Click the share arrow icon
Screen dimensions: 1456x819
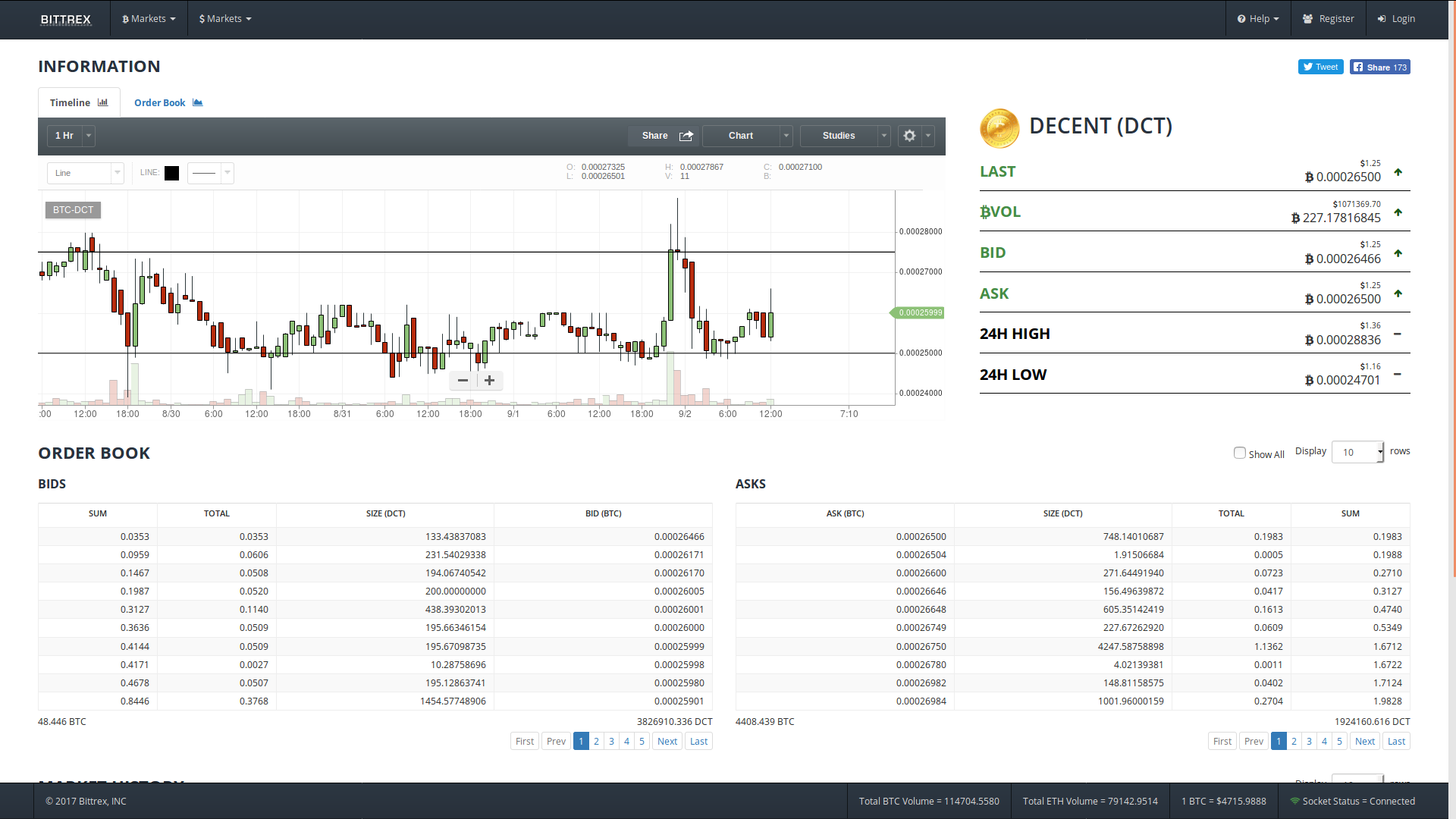[686, 136]
